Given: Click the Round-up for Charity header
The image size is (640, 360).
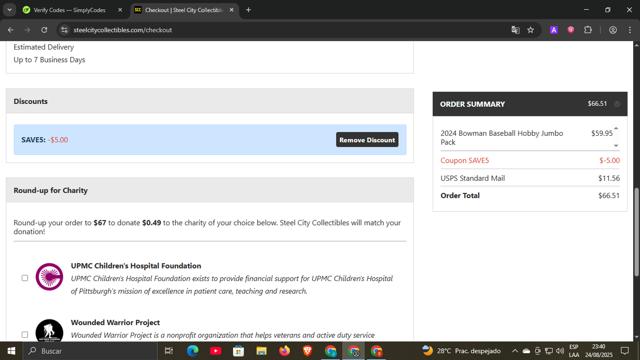Looking at the screenshot, I should tap(210, 190).
